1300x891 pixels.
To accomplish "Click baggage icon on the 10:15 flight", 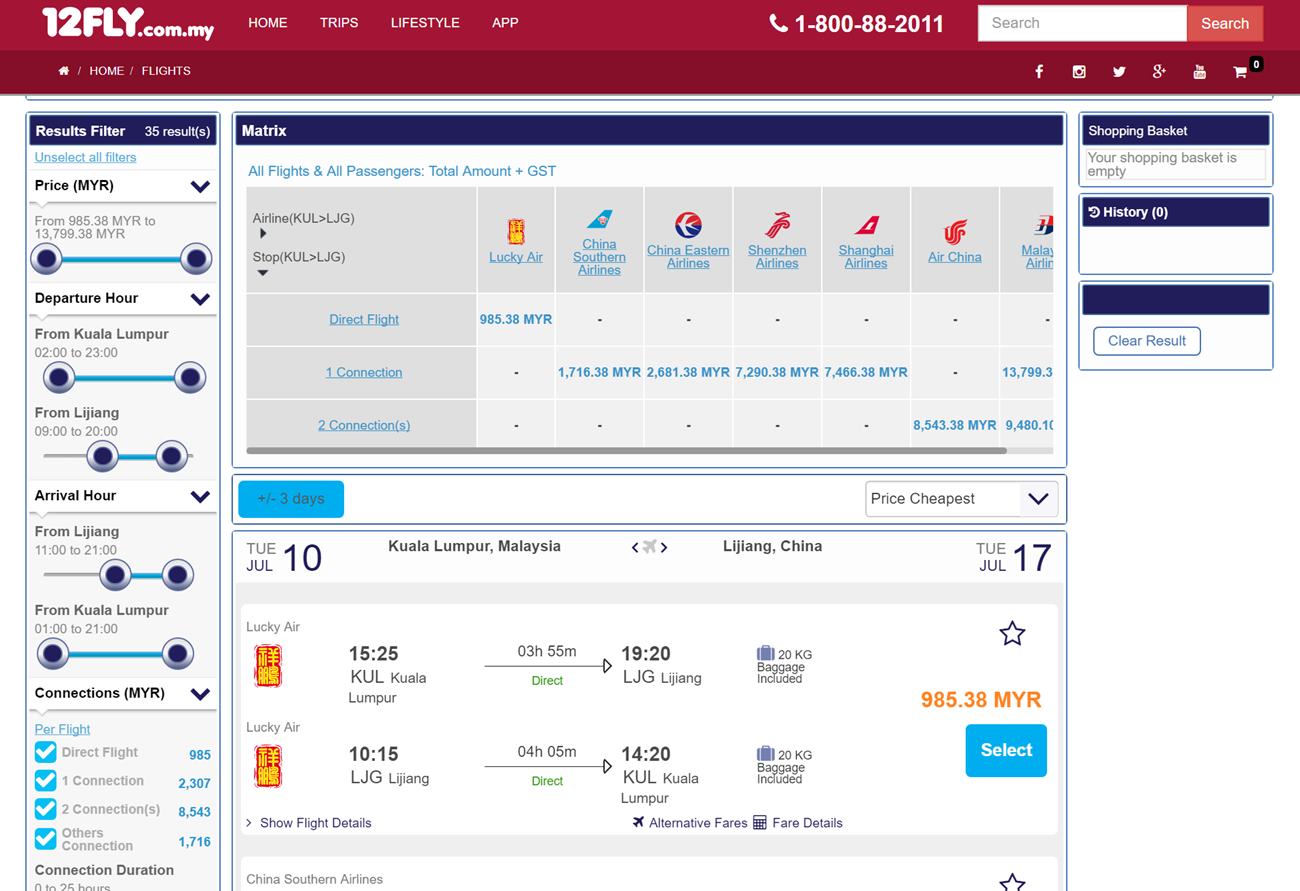I will point(766,754).
